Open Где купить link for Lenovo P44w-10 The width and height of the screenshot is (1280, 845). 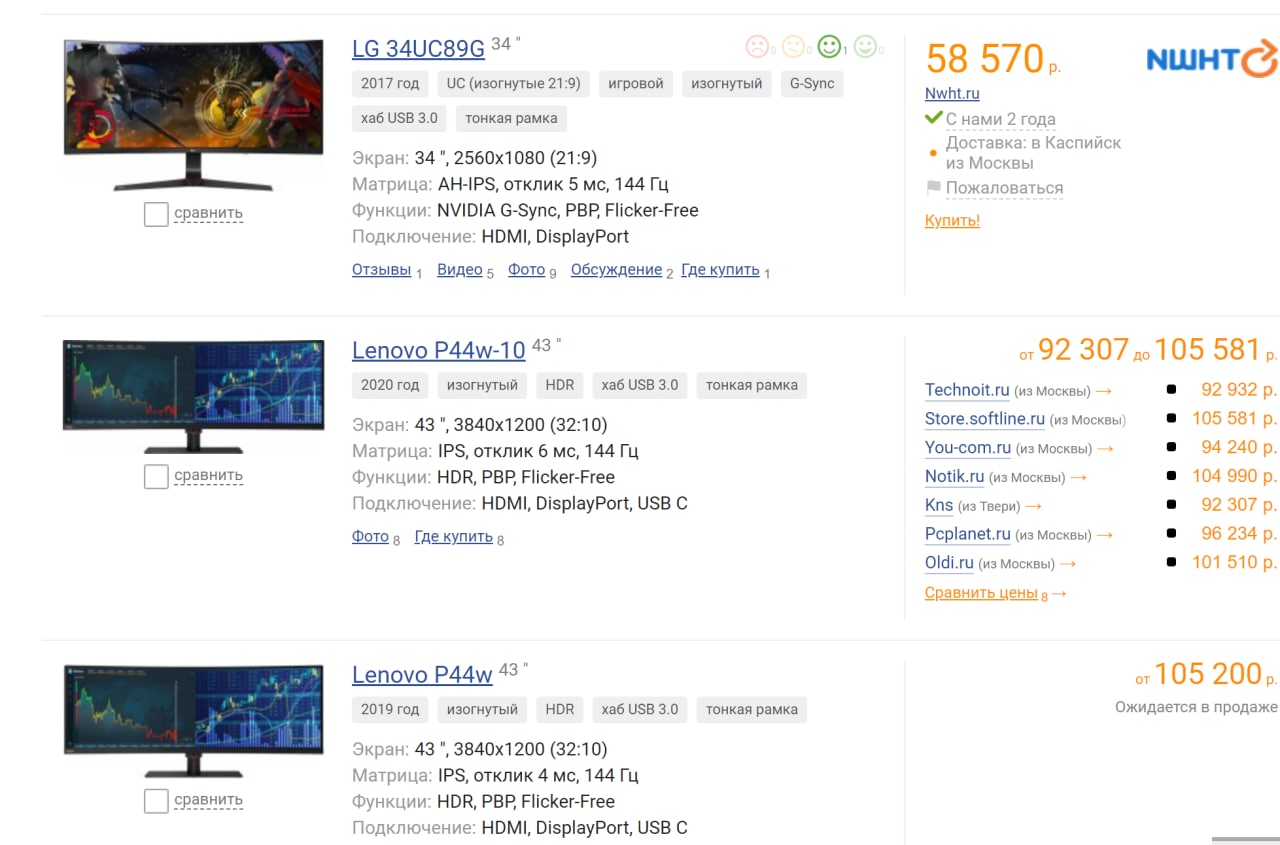pyautogui.click(x=454, y=537)
